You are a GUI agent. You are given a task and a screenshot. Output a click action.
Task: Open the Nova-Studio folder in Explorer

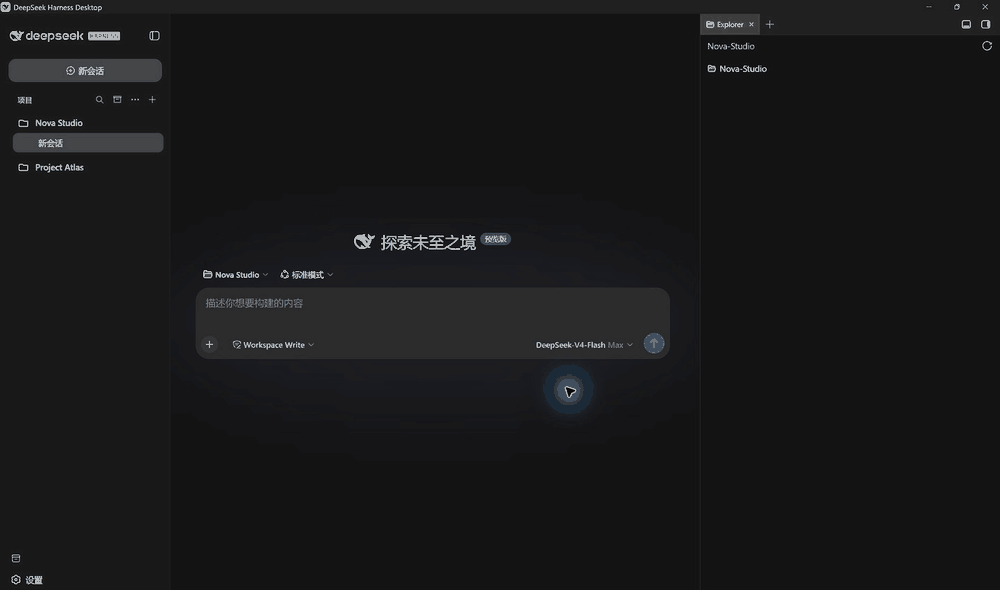tap(737, 69)
